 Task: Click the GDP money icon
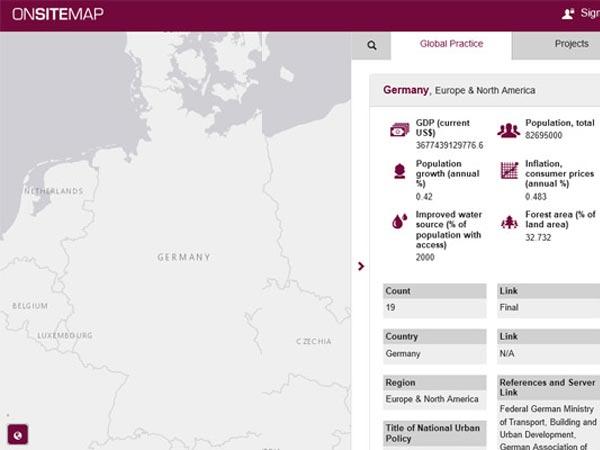399,130
